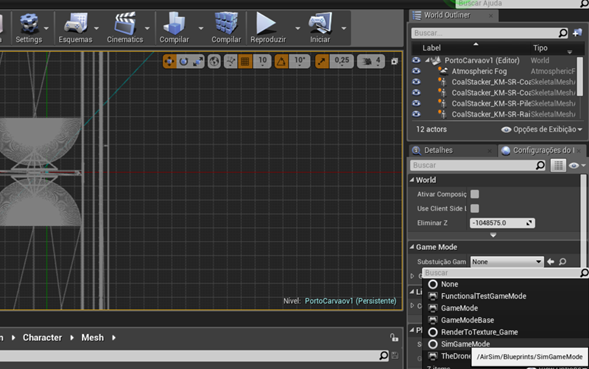Open Substituição GameMode combo box
The height and width of the screenshot is (369, 589).
pos(507,262)
